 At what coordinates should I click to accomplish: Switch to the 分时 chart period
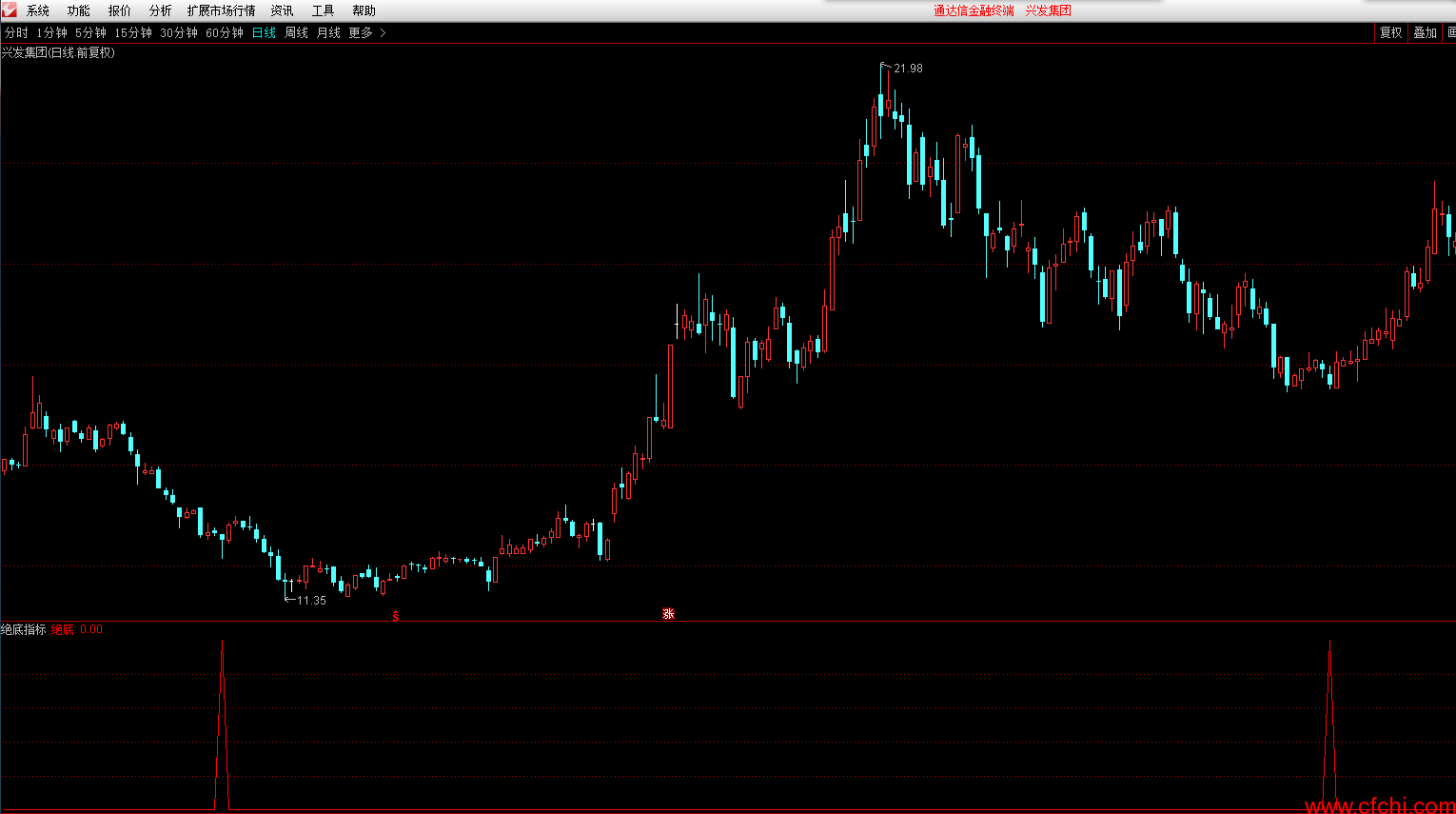point(16,32)
